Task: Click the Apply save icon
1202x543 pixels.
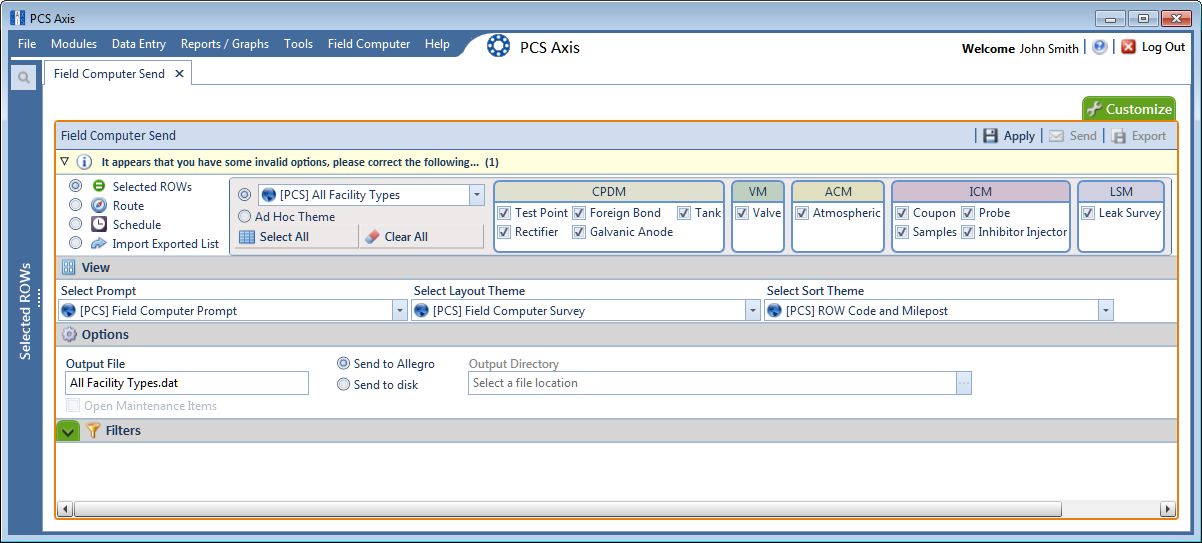Action: pyautogui.click(x=990, y=136)
